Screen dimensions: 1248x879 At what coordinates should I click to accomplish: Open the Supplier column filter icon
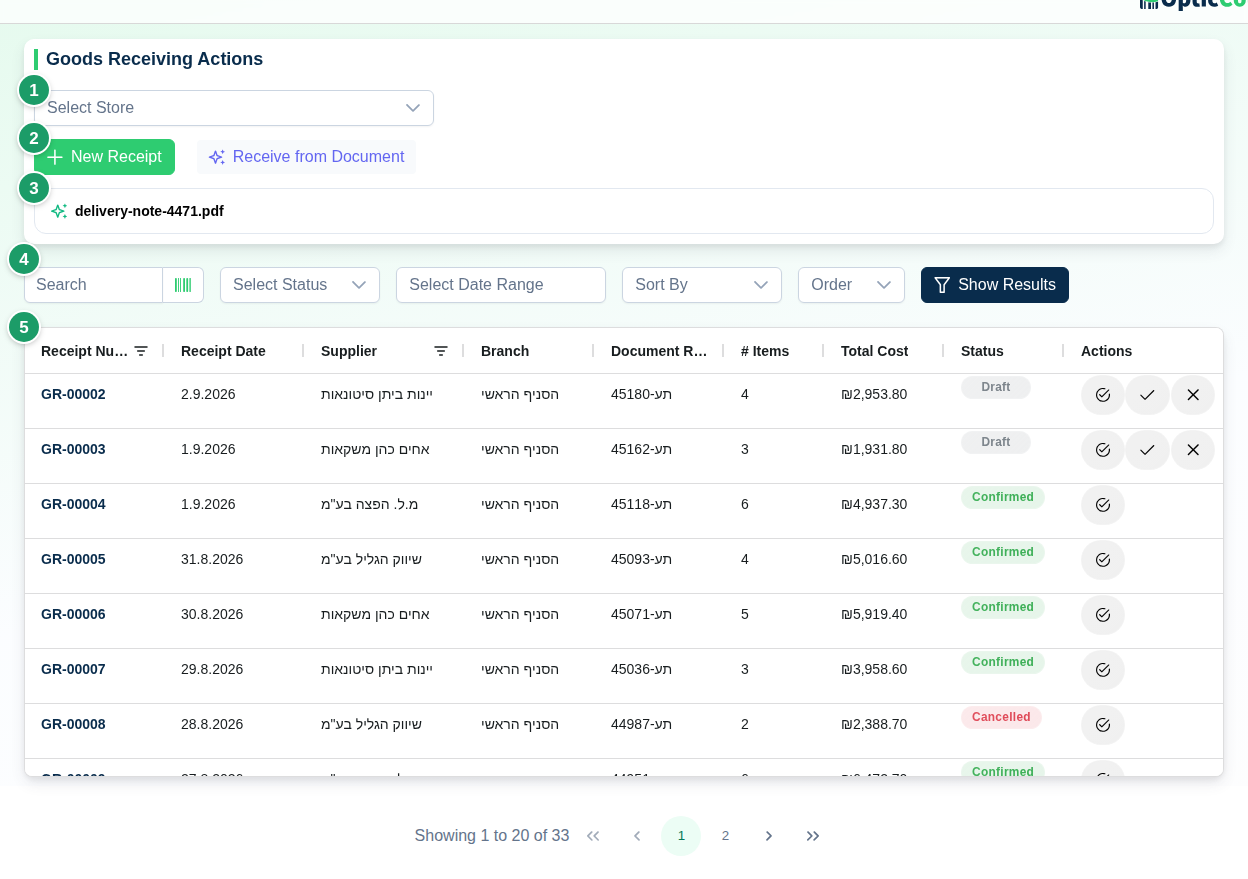coord(441,351)
